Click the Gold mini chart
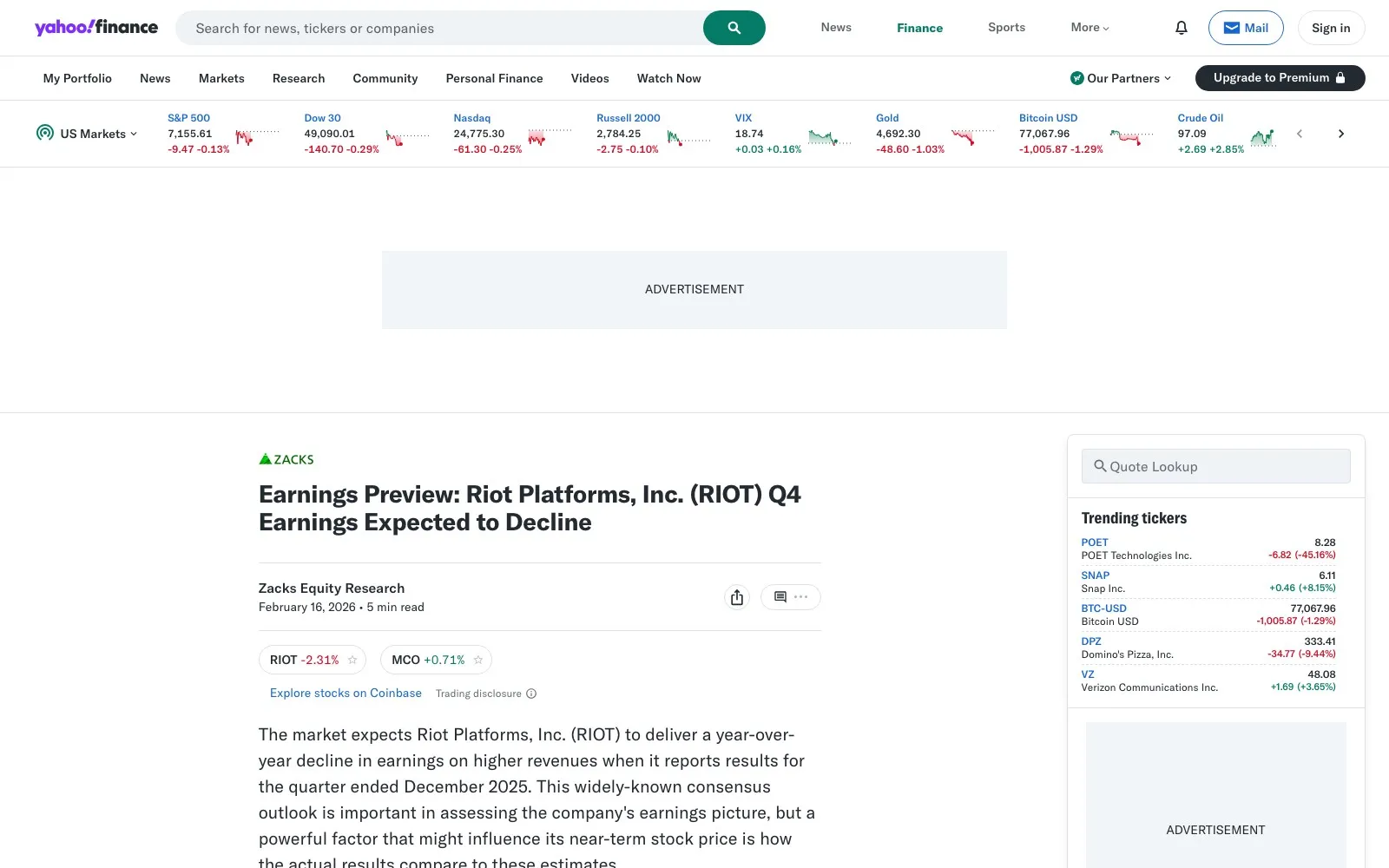Image resolution: width=1389 pixels, height=868 pixels. 973,137
